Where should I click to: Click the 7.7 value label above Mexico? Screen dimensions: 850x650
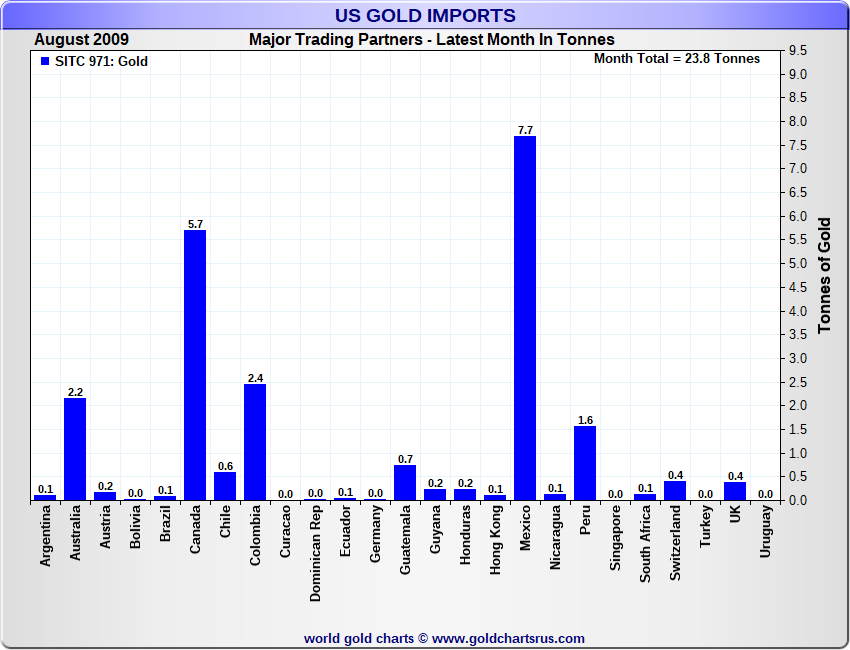(525, 130)
